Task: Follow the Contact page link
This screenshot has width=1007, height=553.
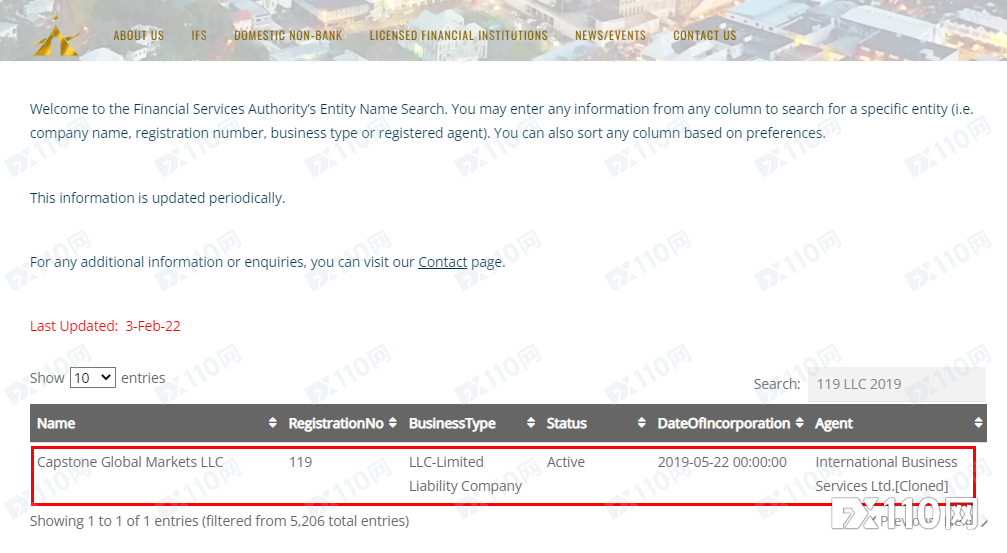Action: coord(442,262)
